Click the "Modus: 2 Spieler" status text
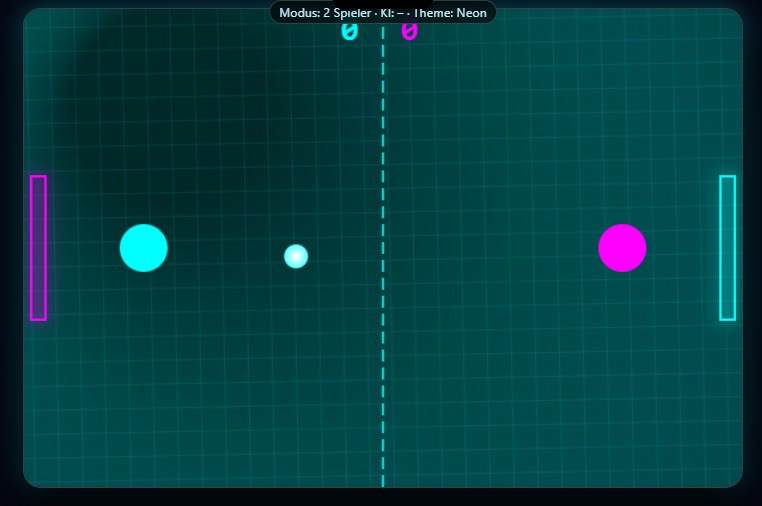The height and width of the screenshot is (506, 762). 325,13
